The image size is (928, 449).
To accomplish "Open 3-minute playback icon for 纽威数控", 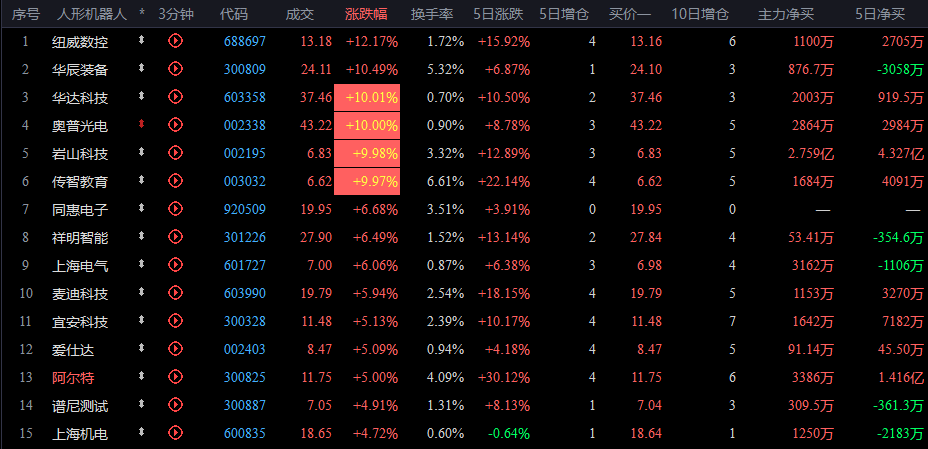I will (175, 41).
